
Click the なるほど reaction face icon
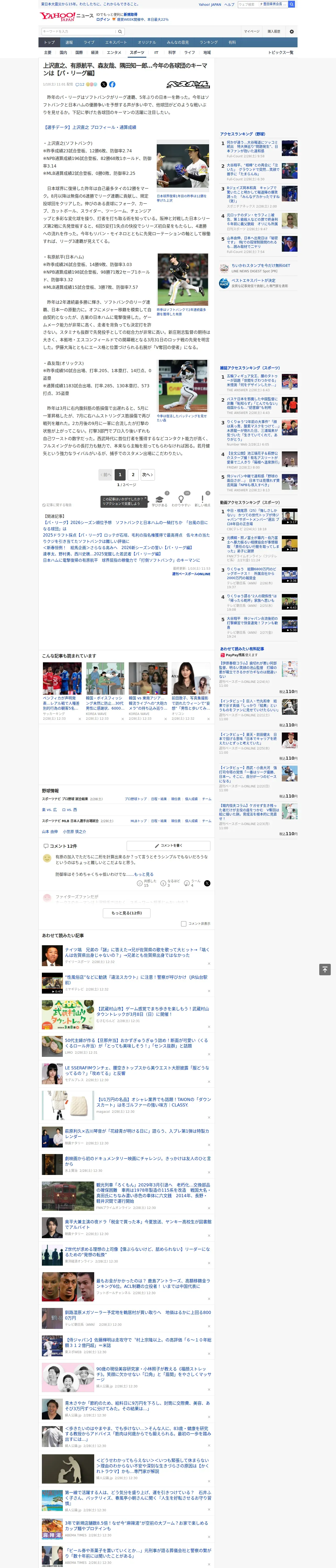pos(164,883)
